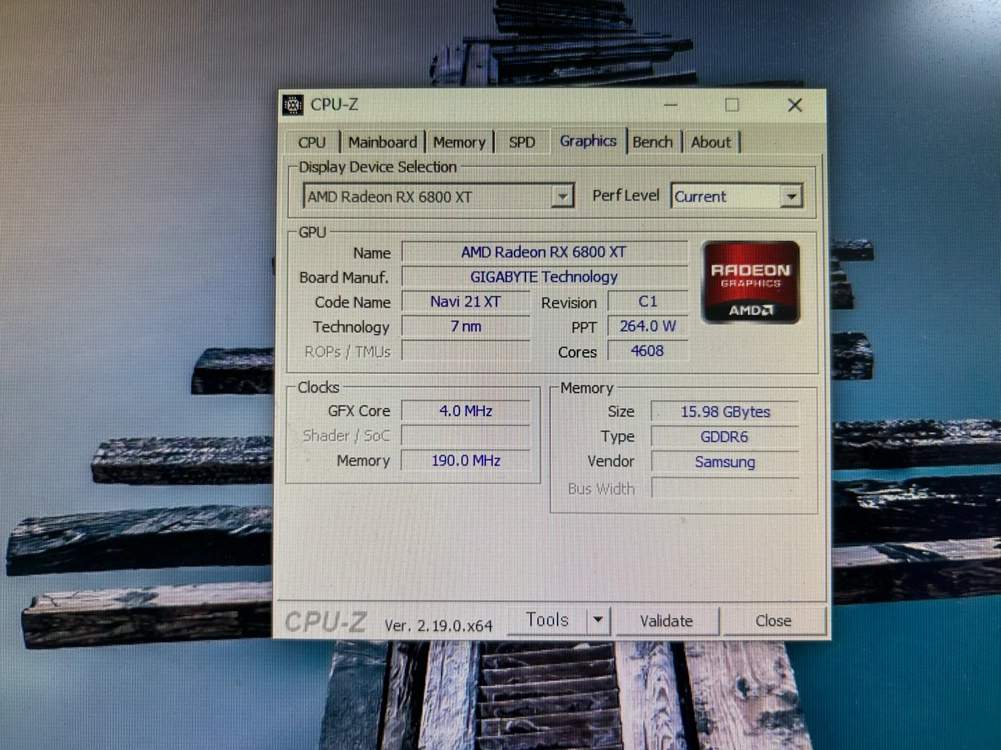
Task: Switch to the CPU tab
Action: pos(312,142)
